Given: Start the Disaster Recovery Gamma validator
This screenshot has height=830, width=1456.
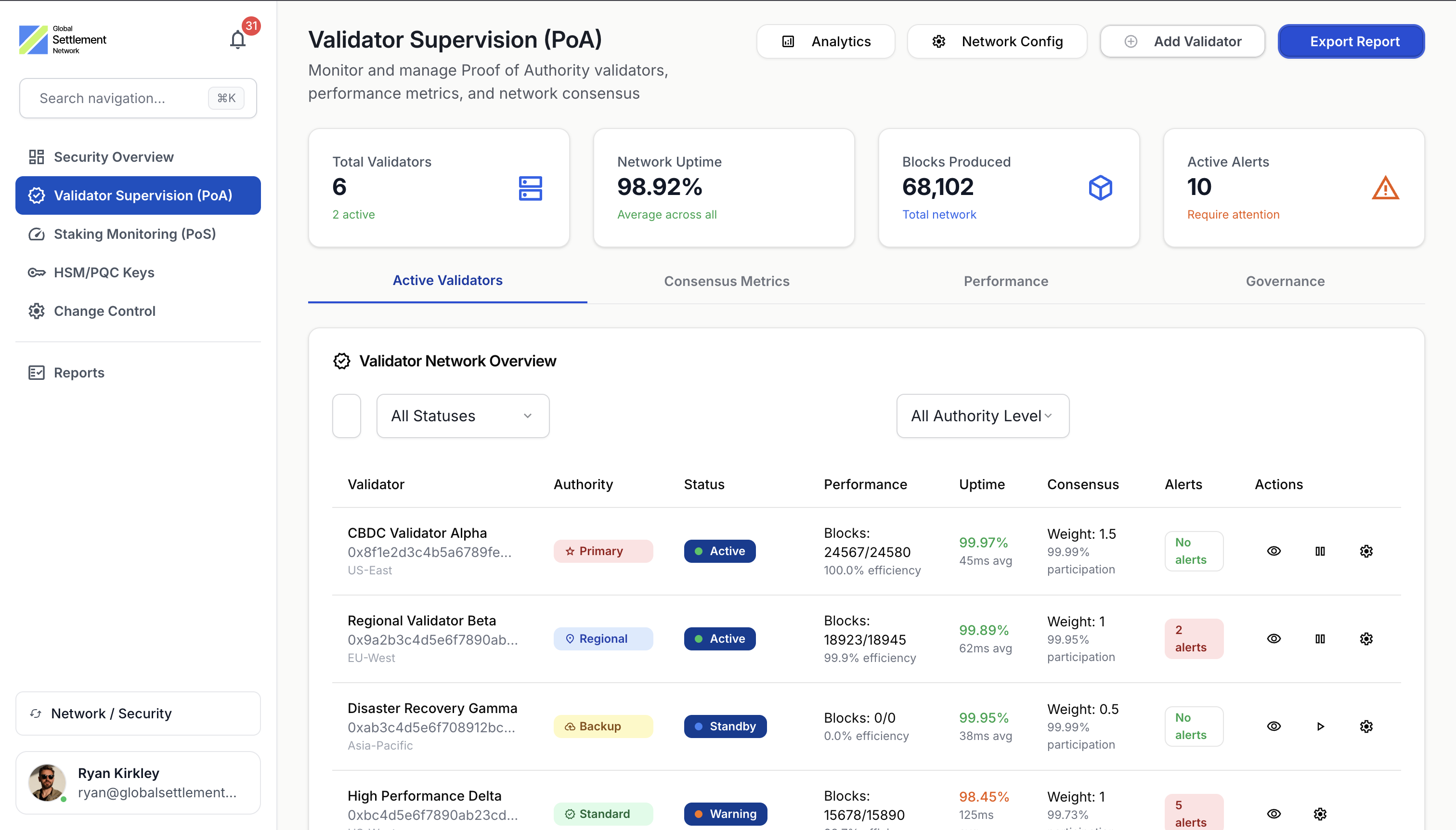Looking at the screenshot, I should [1320, 726].
